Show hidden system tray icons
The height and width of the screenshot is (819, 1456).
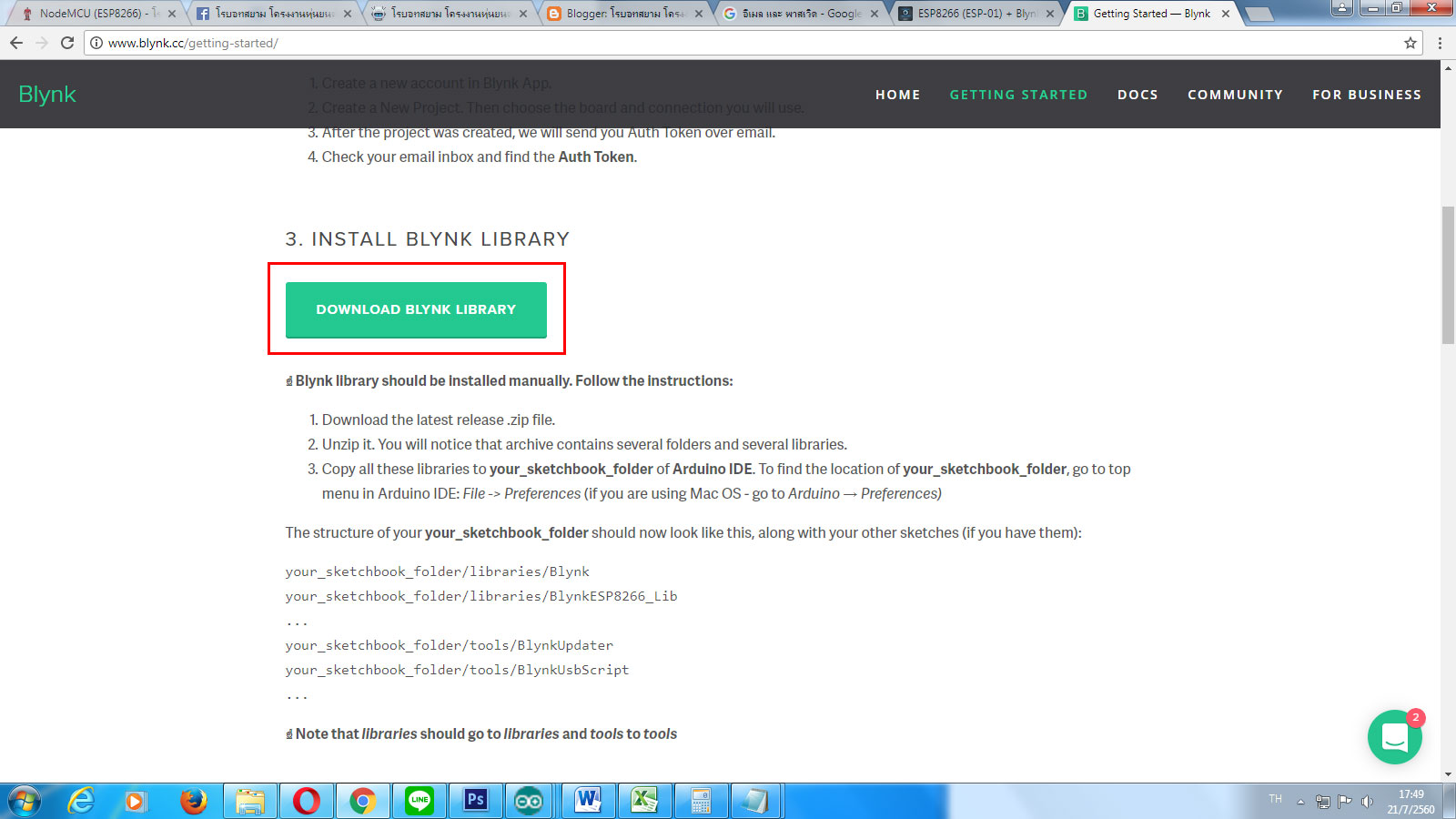(x=1300, y=802)
